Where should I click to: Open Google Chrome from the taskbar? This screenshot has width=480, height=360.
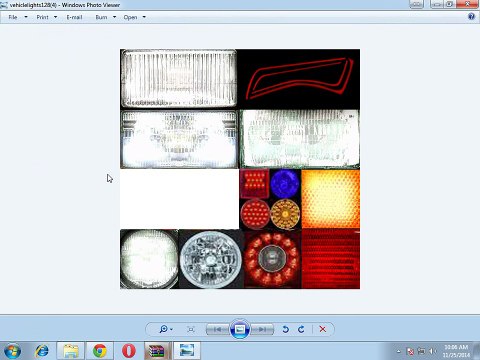[100, 351]
